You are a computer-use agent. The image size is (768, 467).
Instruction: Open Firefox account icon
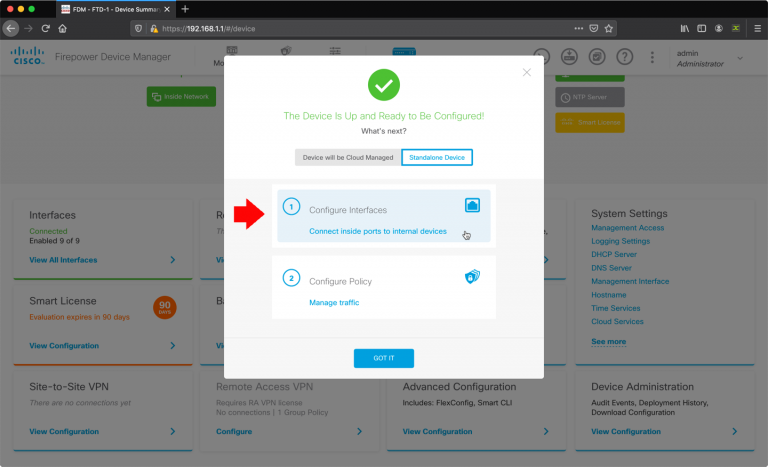click(719, 28)
